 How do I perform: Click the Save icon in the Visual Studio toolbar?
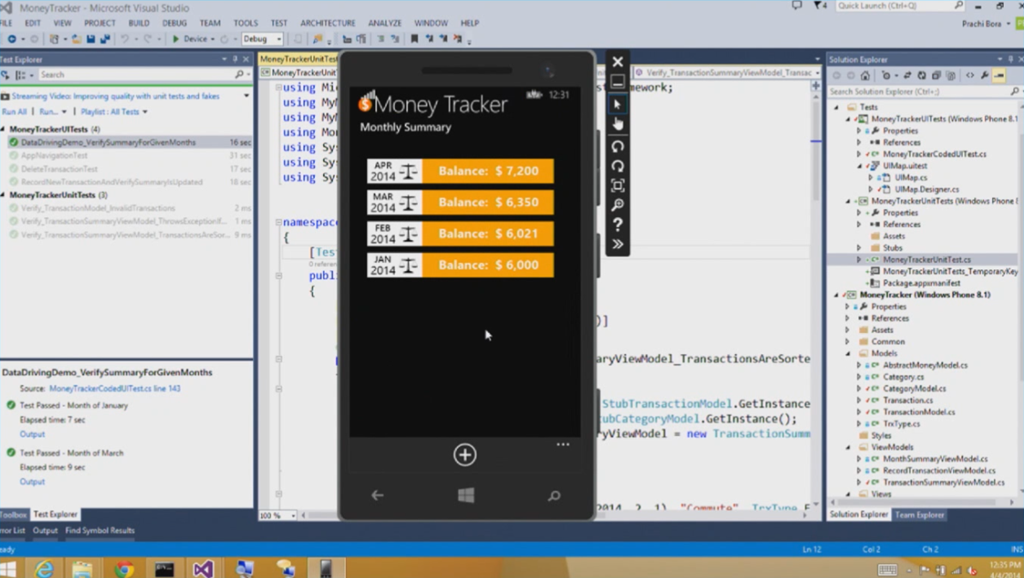point(90,39)
